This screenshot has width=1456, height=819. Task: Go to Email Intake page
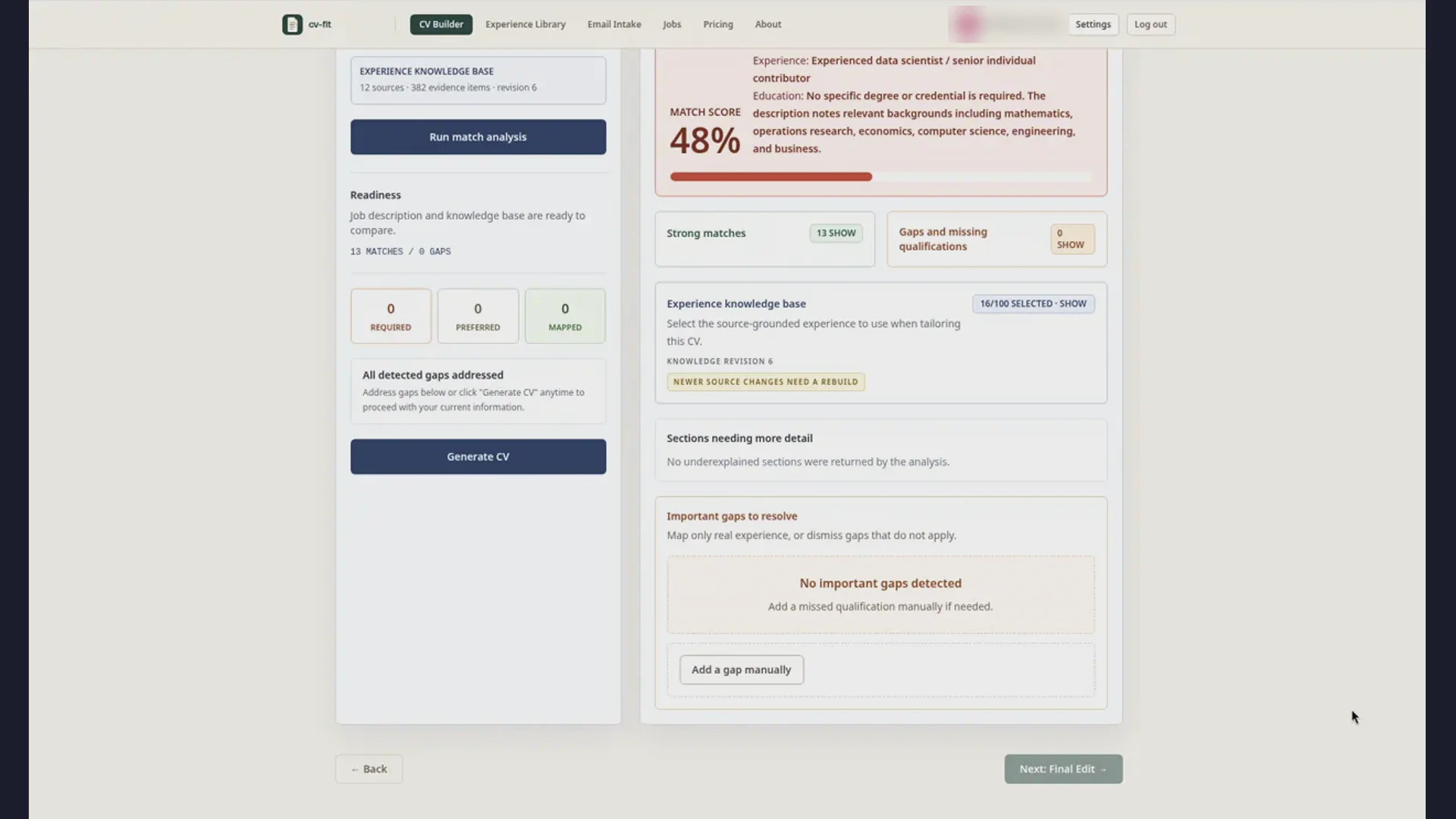(614, 24)
